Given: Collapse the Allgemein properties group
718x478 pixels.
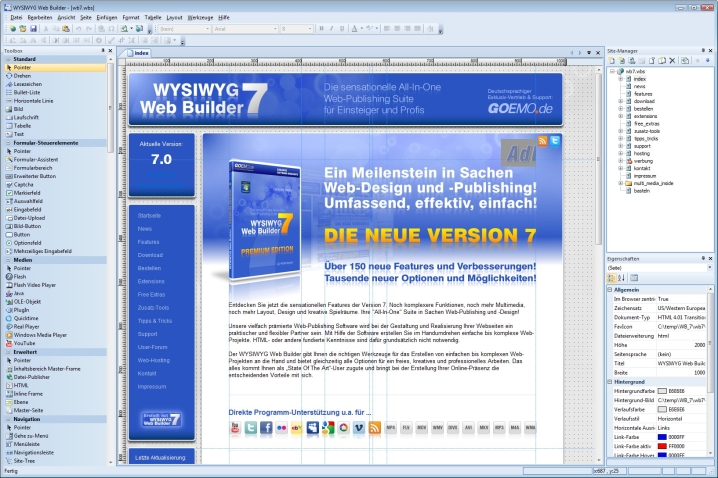Looking at the screenshot, I should coord(611,290).
